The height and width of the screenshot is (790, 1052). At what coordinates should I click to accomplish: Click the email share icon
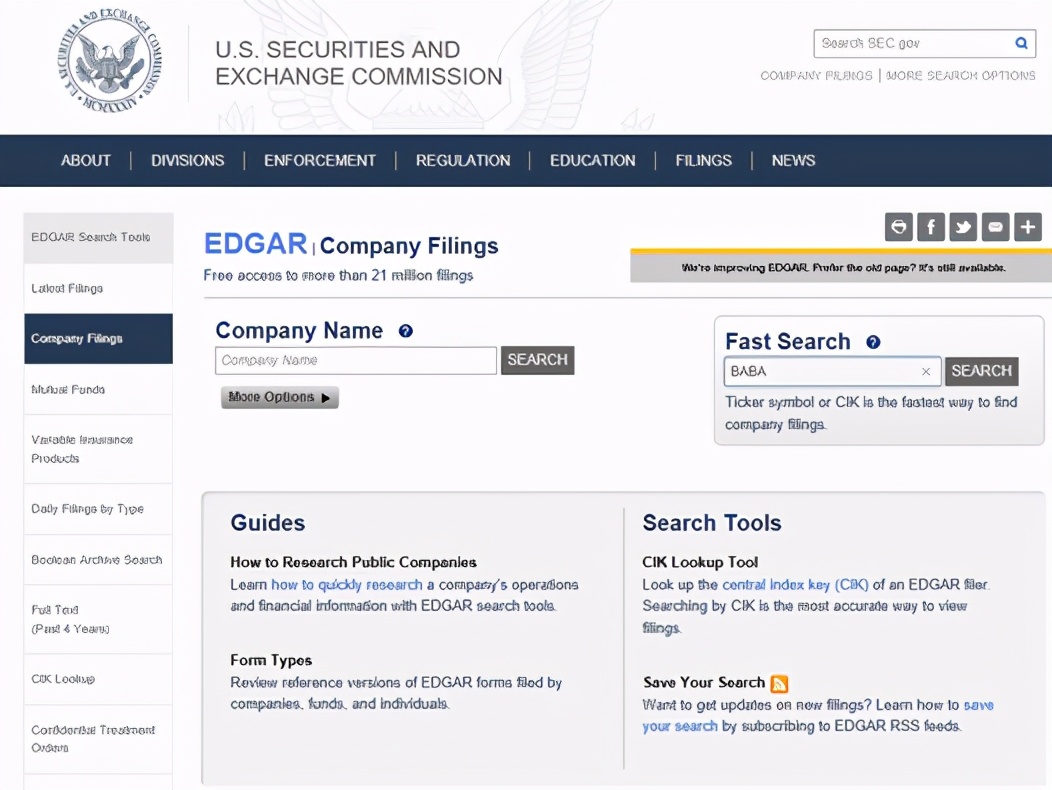pyautogui.click(x=995, y=227)
